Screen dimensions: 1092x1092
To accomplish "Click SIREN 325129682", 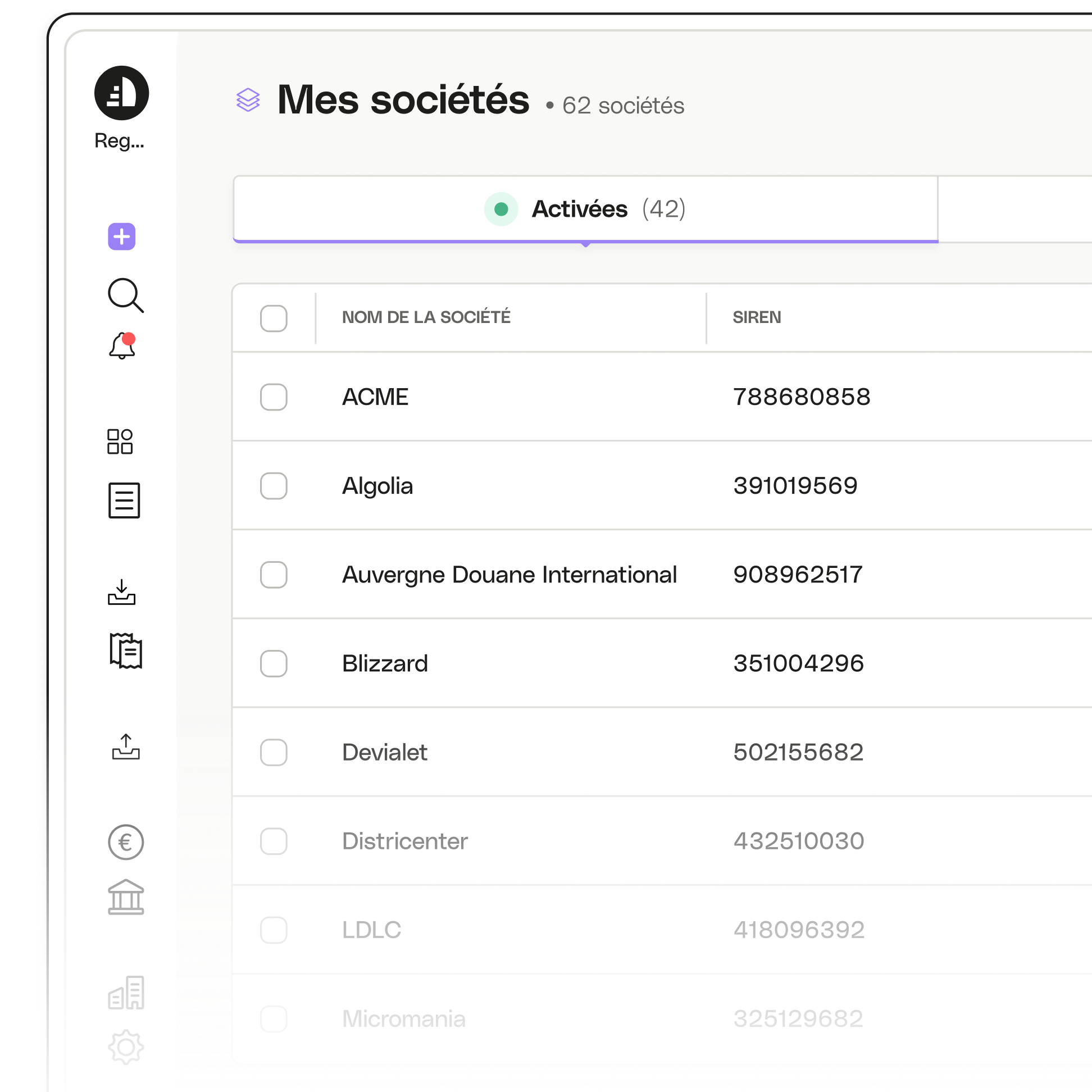I will pos(798,1018).
